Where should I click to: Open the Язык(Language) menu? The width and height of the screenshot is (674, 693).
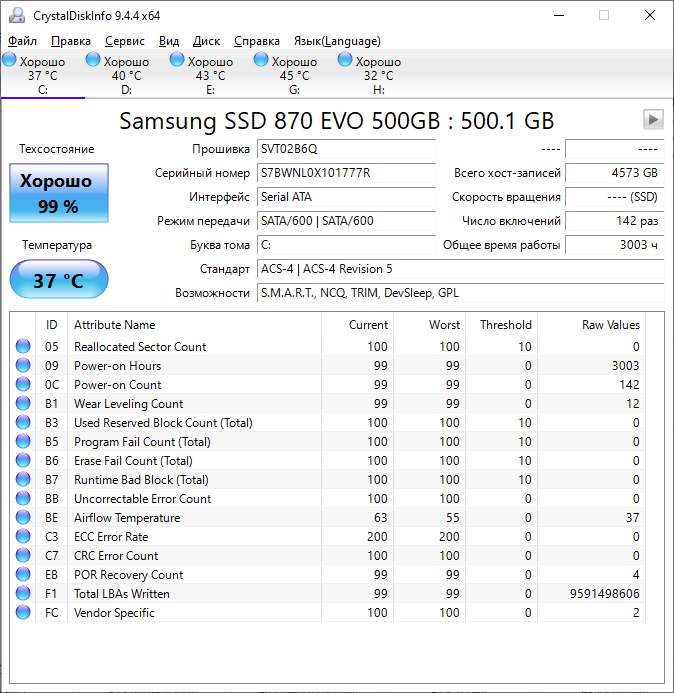pos(337,41)
